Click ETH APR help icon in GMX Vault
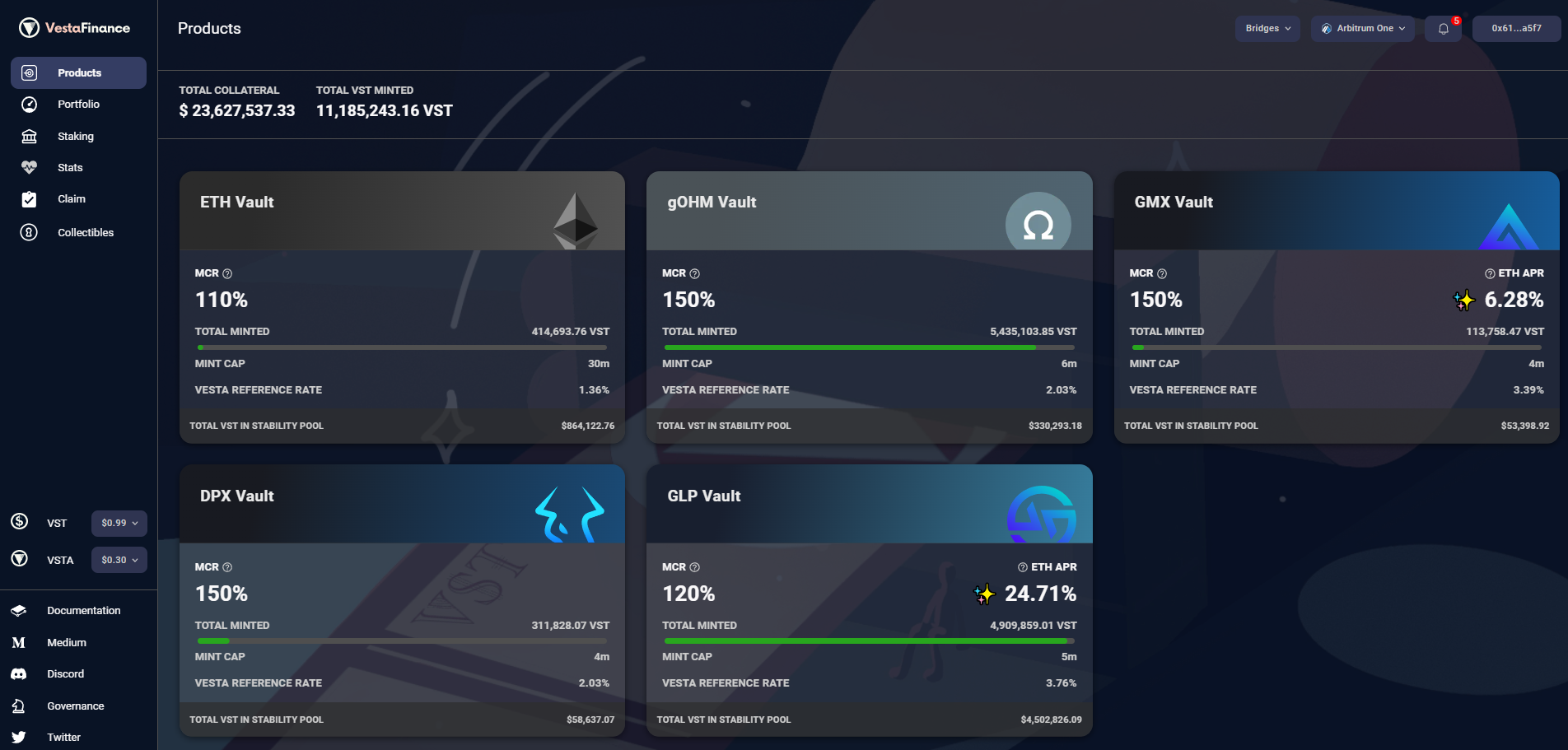Viewport: 1568px width, 750px height. (1490, 273)
